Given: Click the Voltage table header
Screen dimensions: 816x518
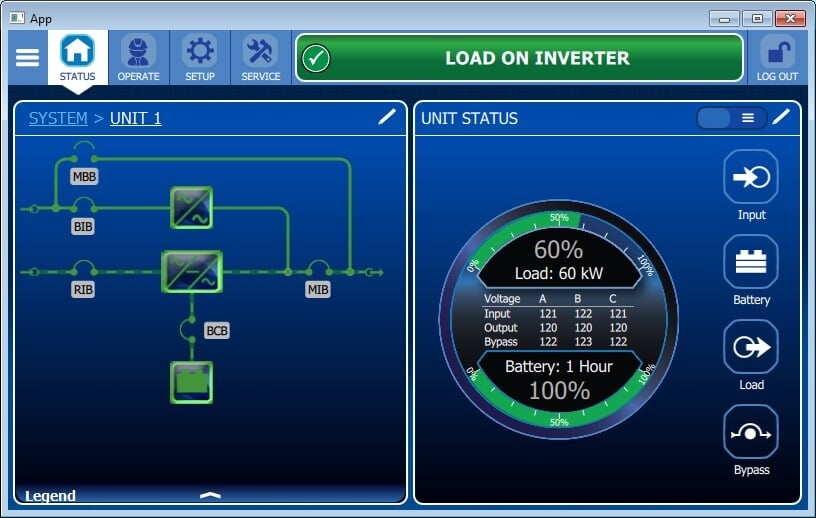Looking at the screenshot, I should click(x=502, y=298).
